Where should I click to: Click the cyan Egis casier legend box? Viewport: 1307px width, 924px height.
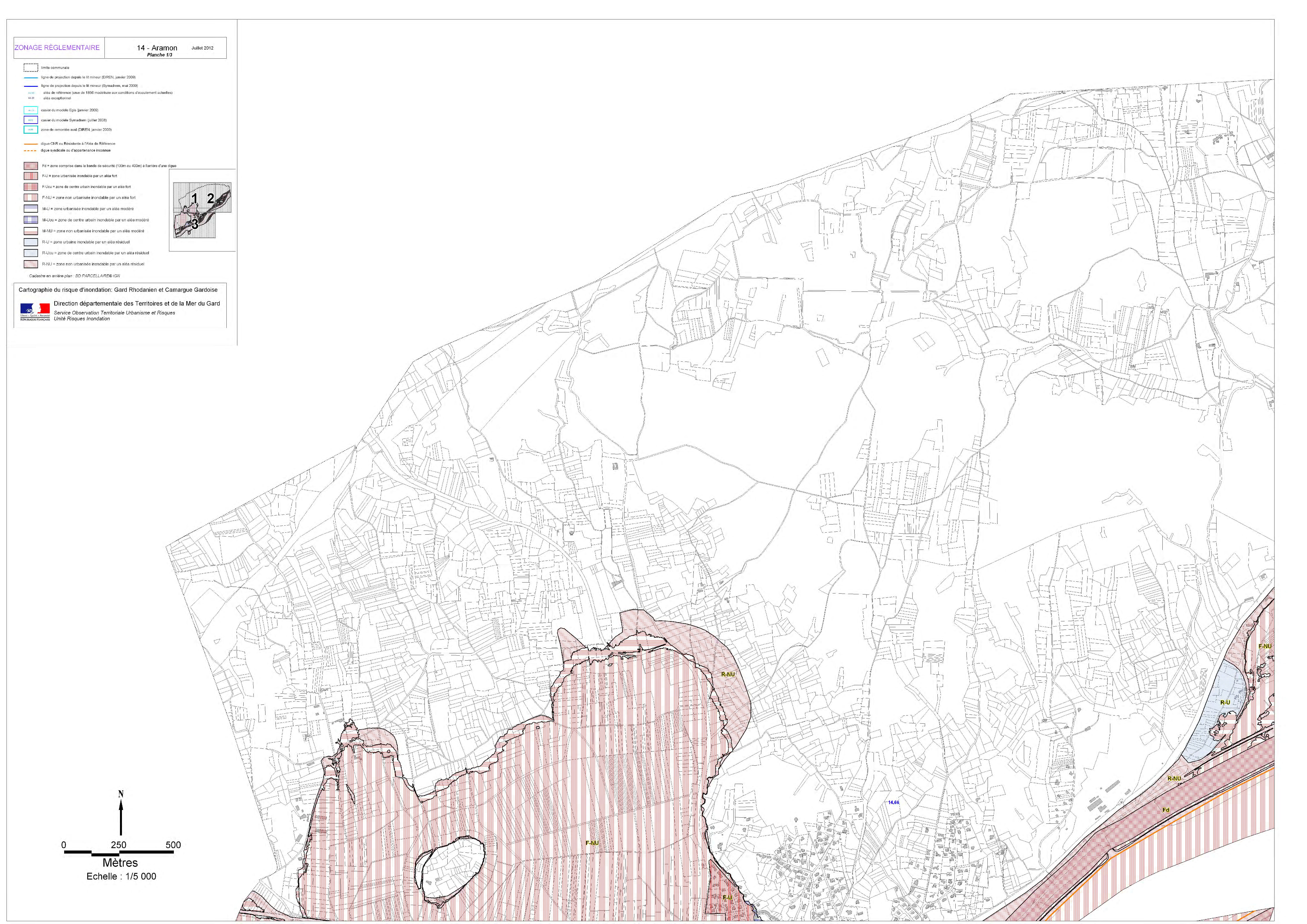pyautogui.click(x=31, y=110)
